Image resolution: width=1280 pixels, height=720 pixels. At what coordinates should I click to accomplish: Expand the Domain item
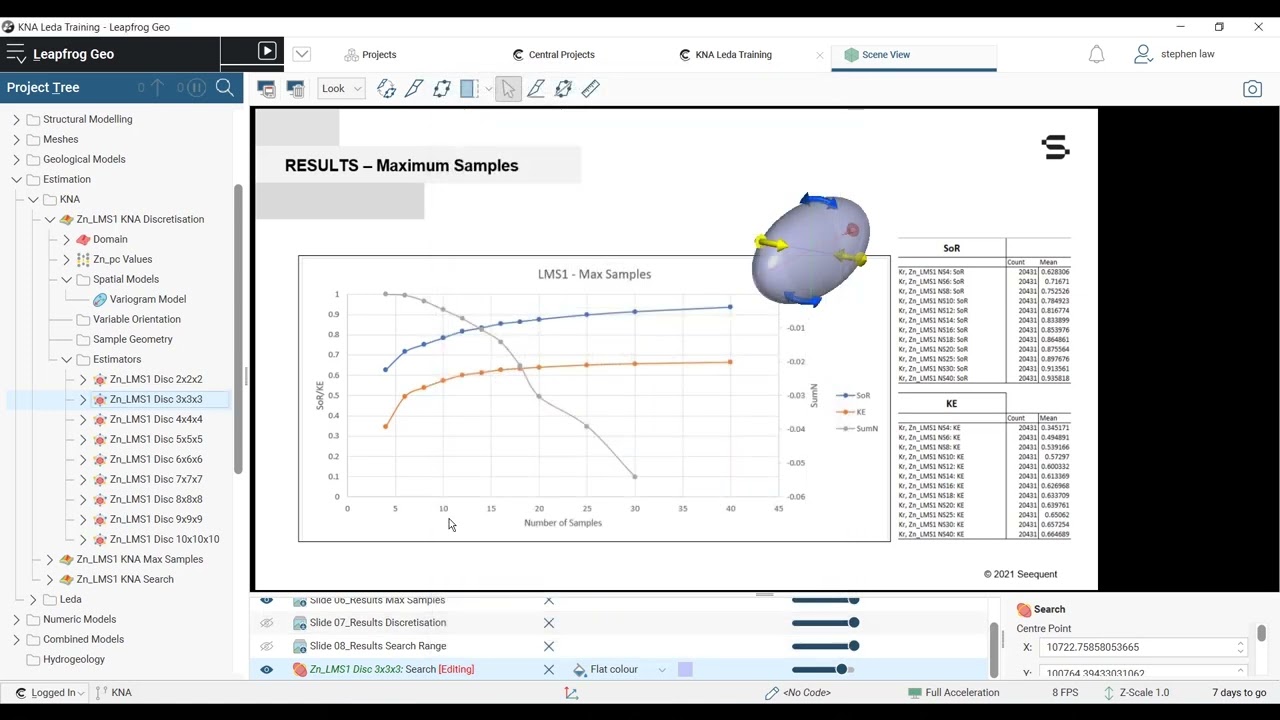pos(66,239)
